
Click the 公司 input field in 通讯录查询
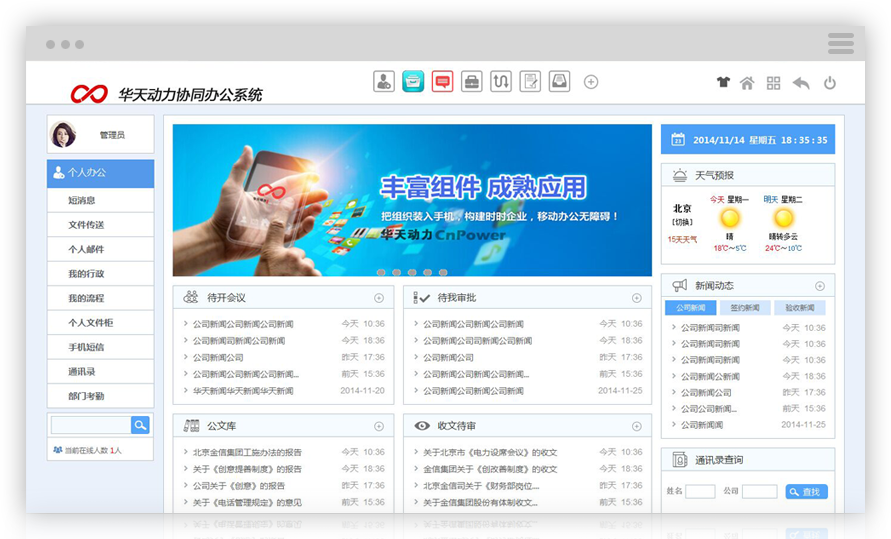pos(760,491)
